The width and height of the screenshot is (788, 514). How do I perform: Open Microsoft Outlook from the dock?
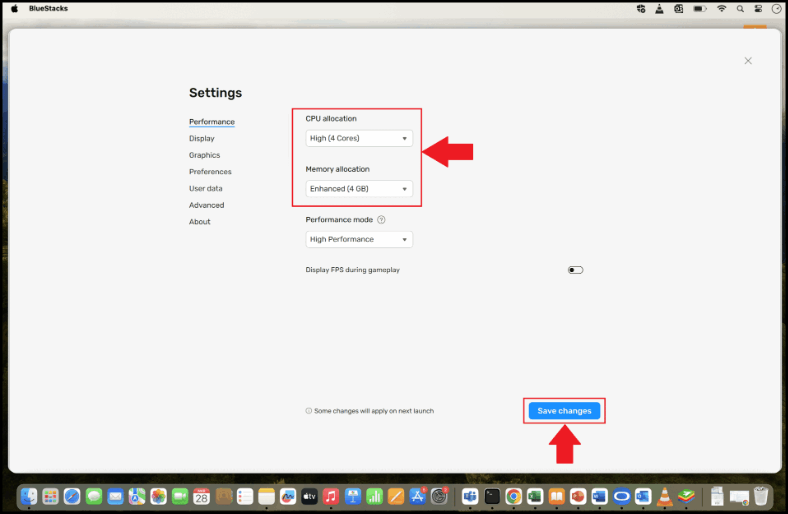coord(643,497)
